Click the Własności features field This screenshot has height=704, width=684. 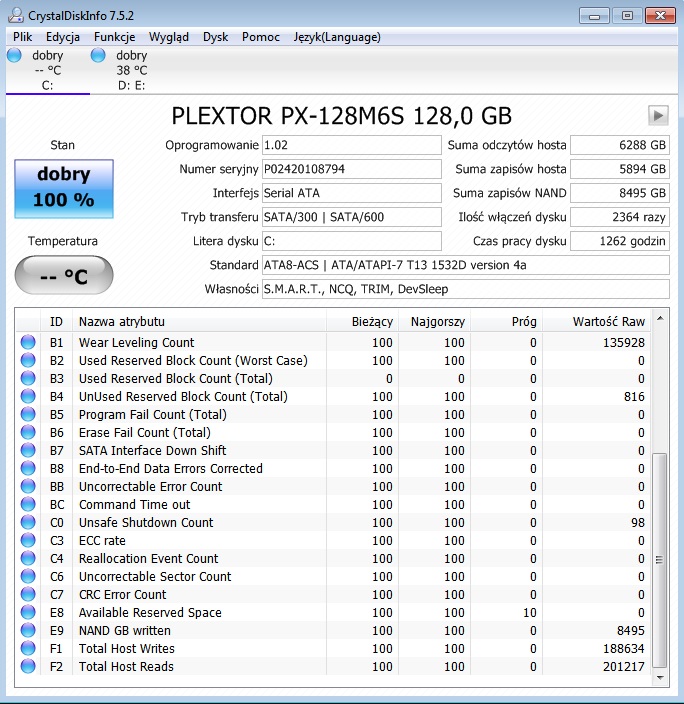tap(466, 289)
